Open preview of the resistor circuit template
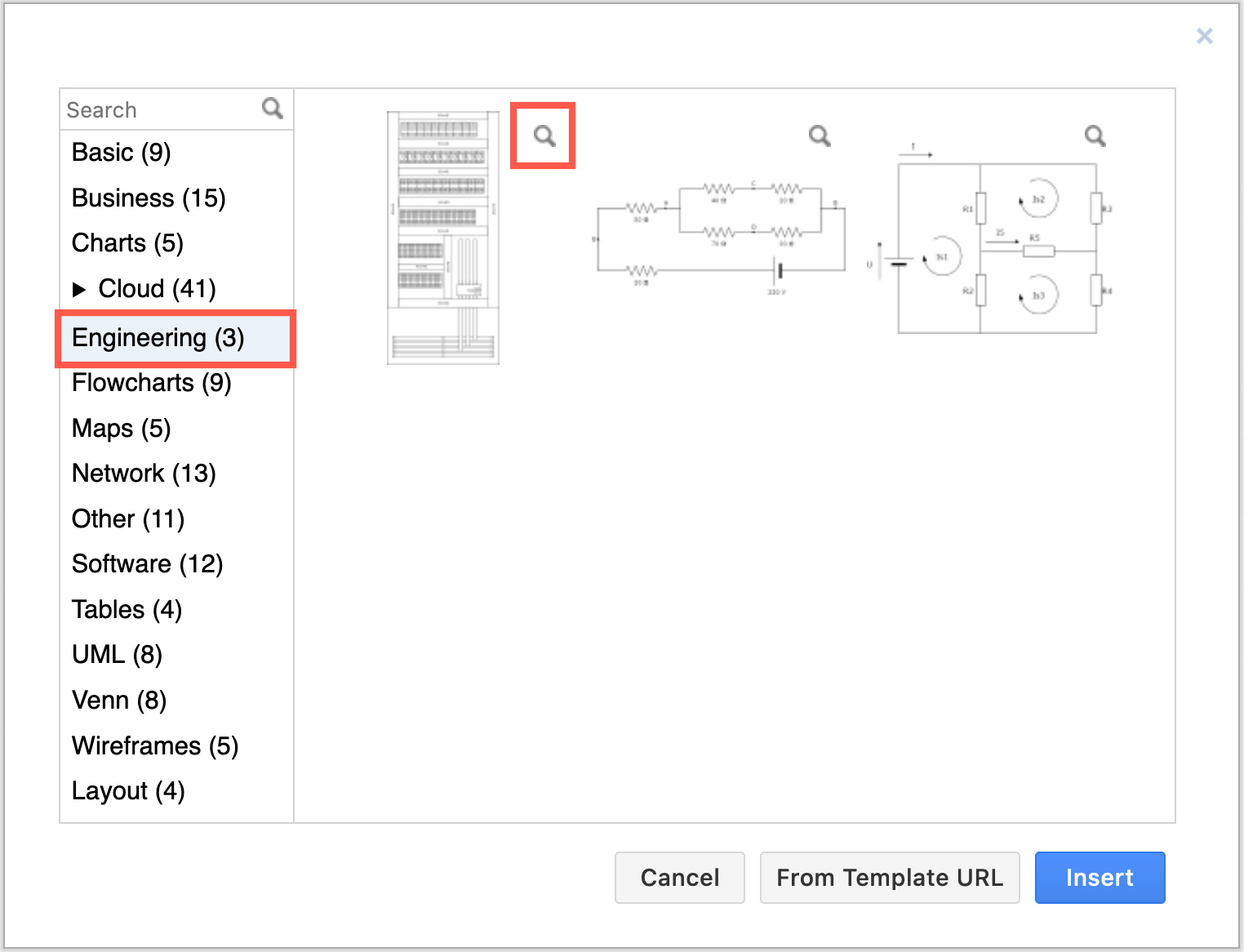 coord(819,136)
